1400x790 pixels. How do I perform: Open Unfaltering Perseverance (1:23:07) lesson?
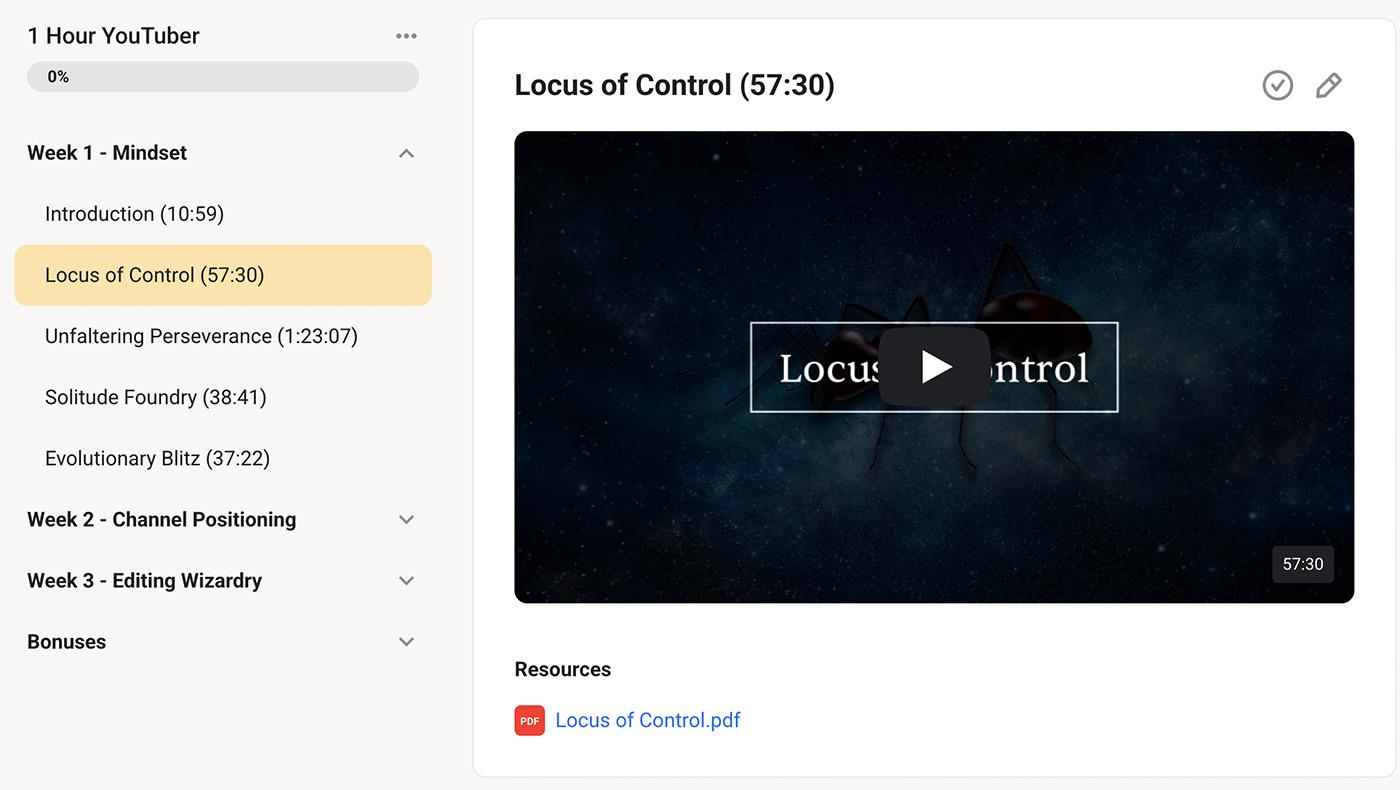click(x=201, y=336)
